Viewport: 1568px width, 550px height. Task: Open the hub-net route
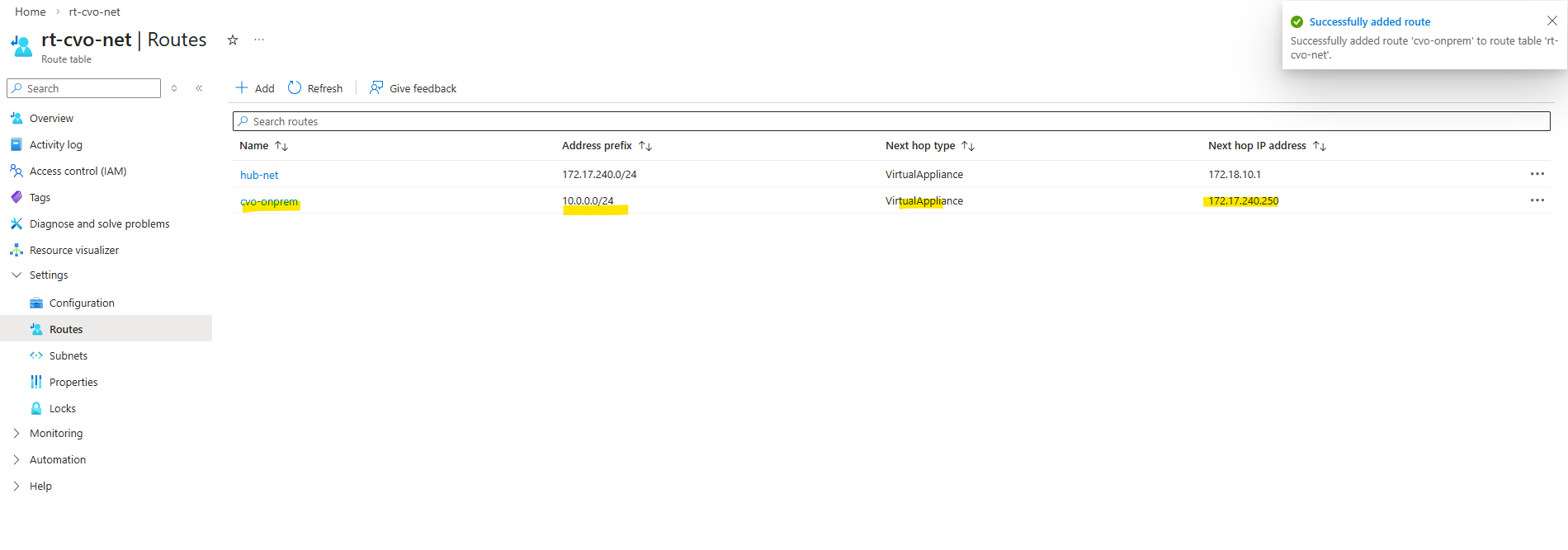pyautogui.click(x=259, y=175)
